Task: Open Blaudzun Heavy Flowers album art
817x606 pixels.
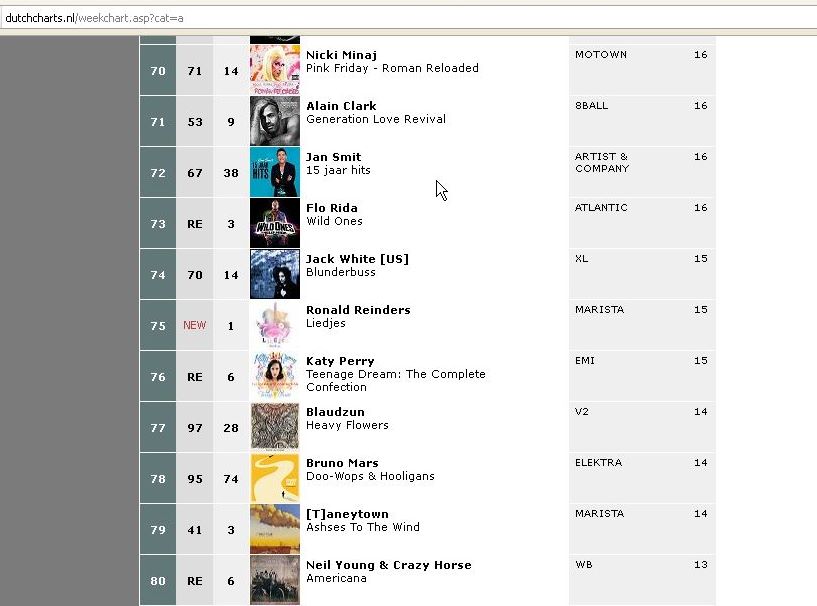Action: coord(274,427)
